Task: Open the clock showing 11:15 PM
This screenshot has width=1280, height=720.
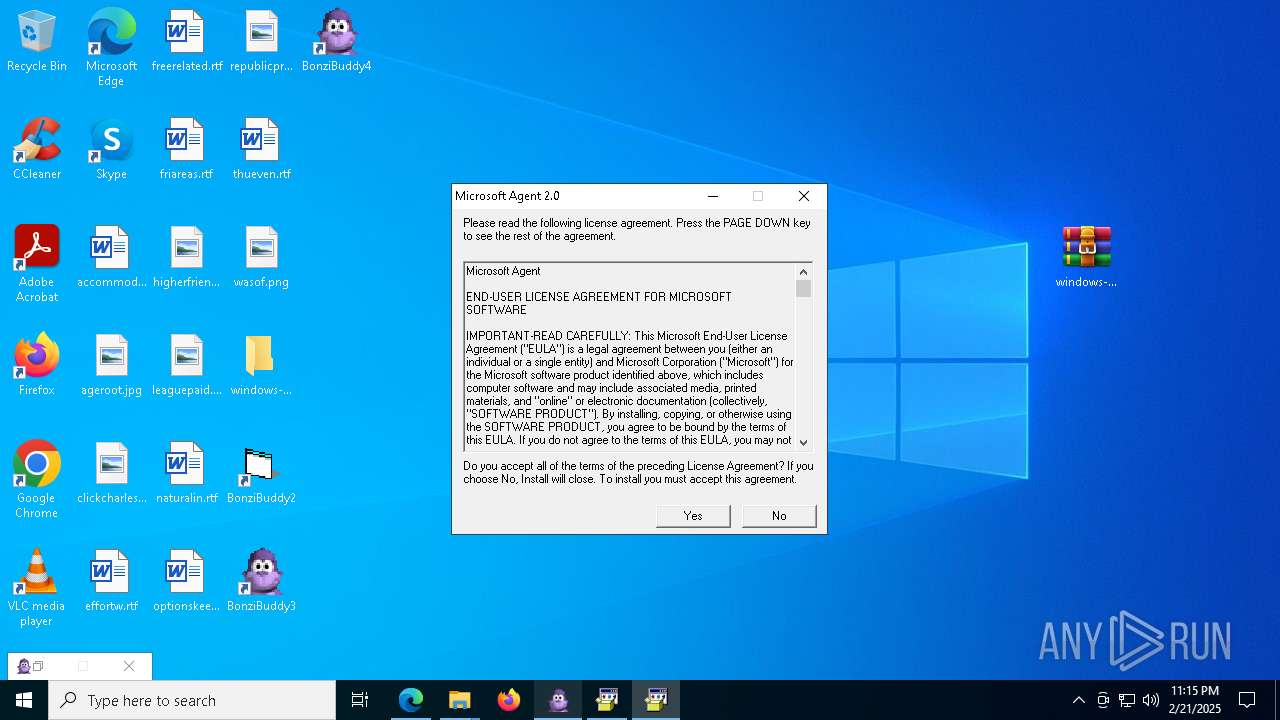Action: point(1195,700)
